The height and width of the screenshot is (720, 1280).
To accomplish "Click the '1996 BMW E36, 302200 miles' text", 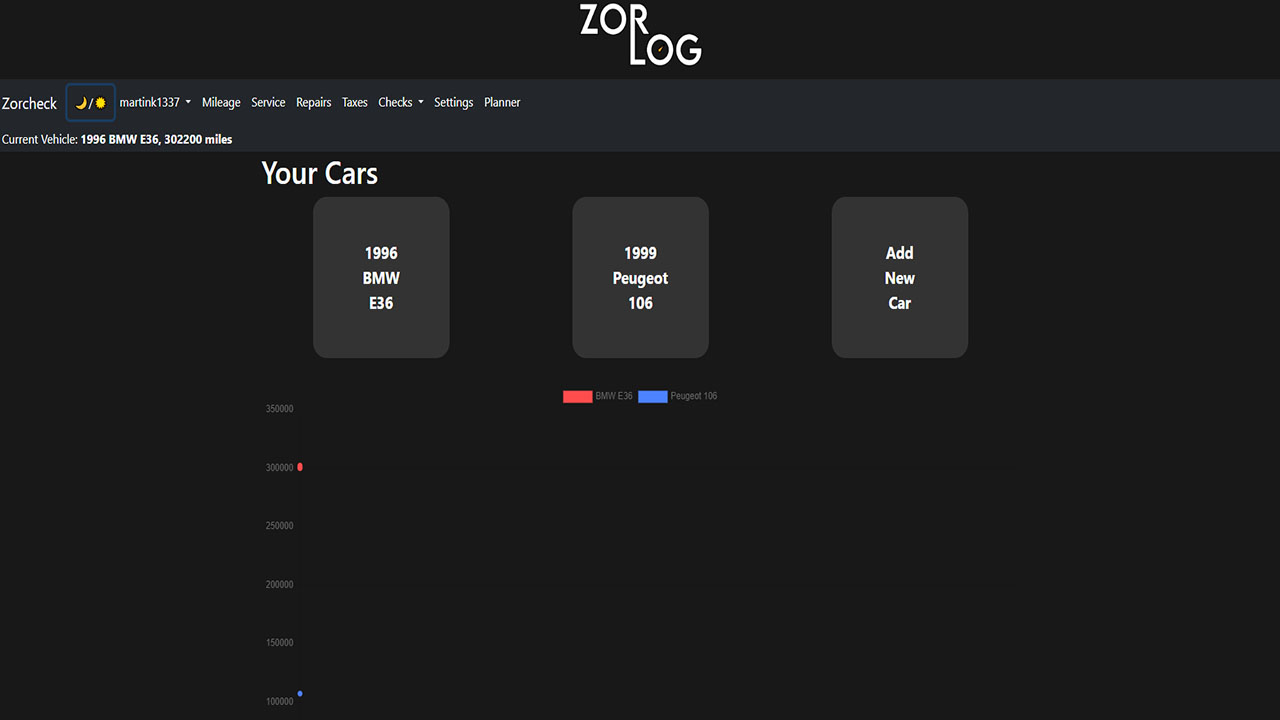I will click(x=156, y=139).
